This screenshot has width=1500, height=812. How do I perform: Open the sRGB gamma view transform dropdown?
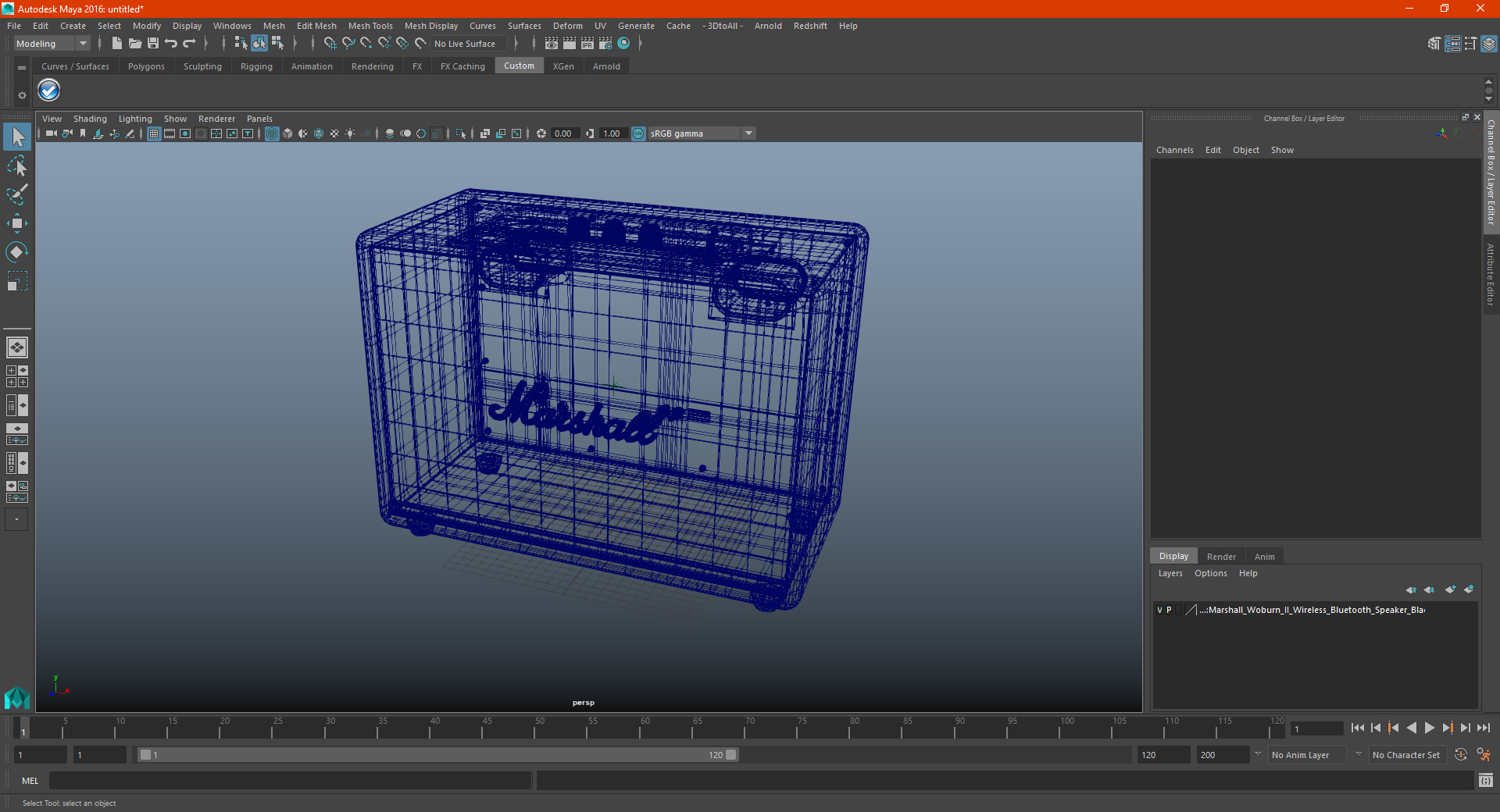tap(702, 134)
